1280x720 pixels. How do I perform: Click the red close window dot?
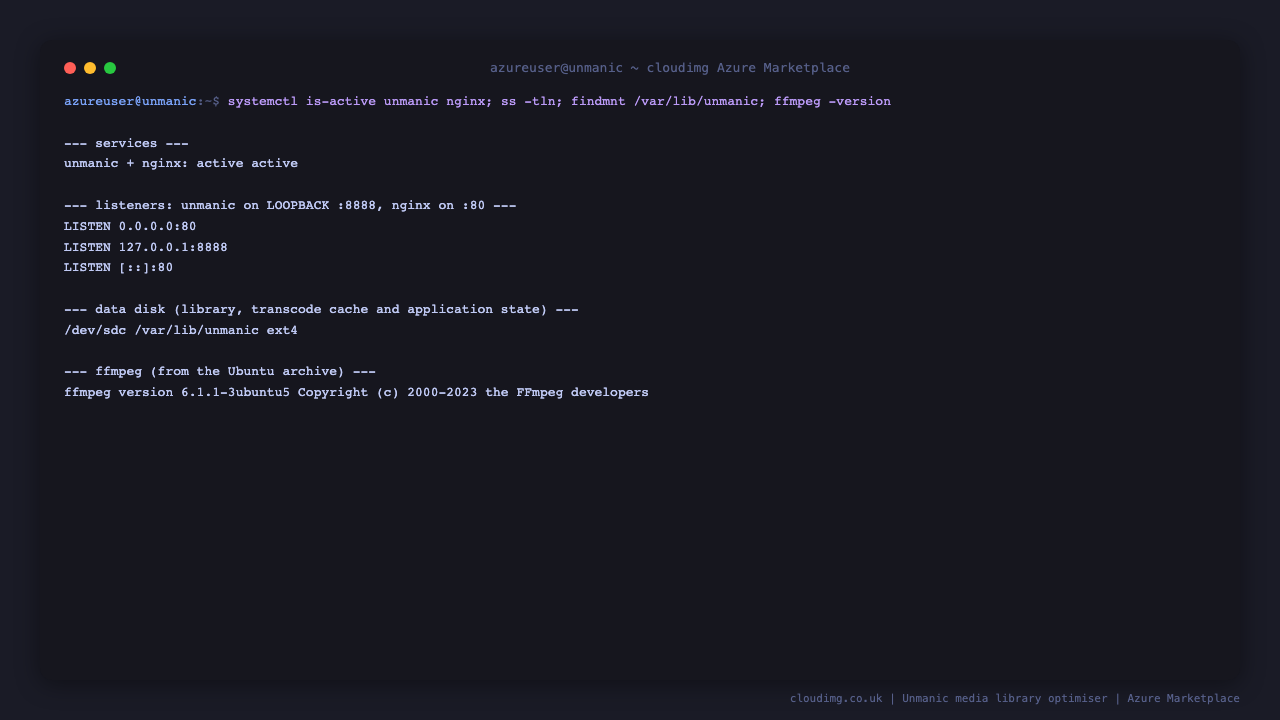coord(70,68)
